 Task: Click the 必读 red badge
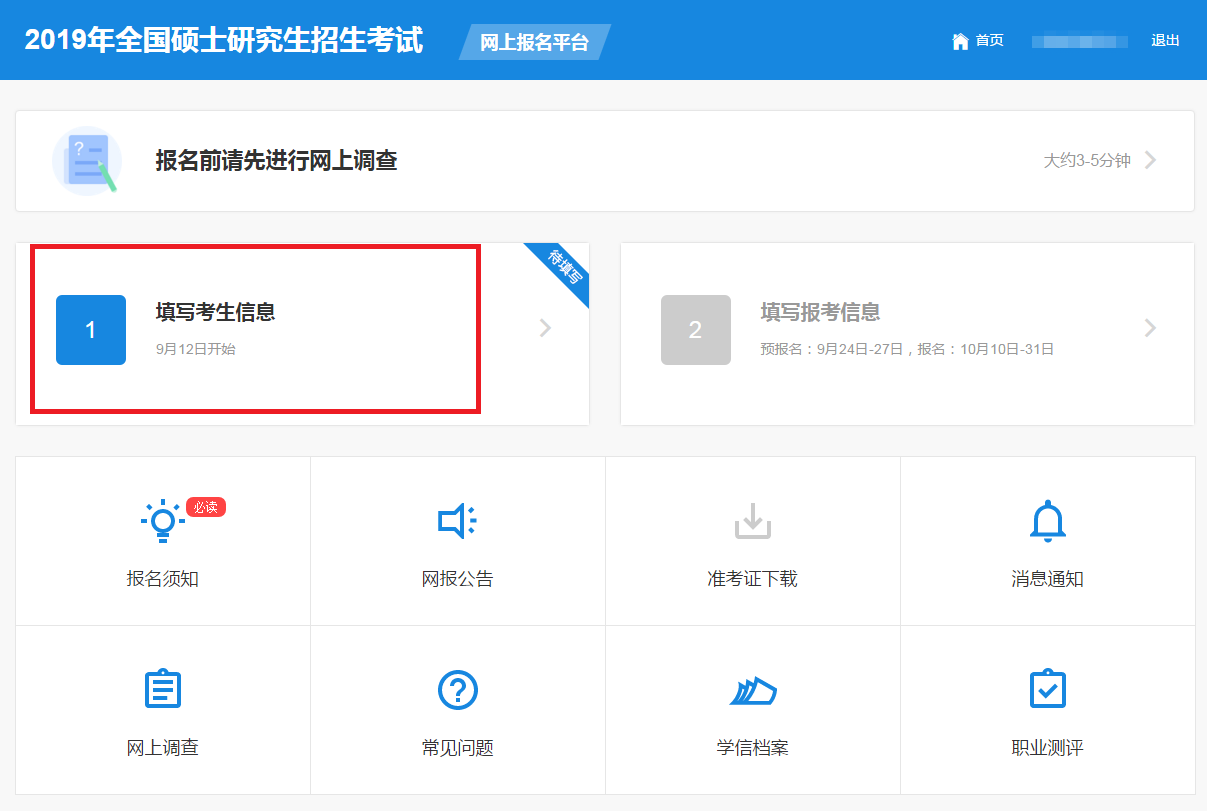tap(205, 507)
